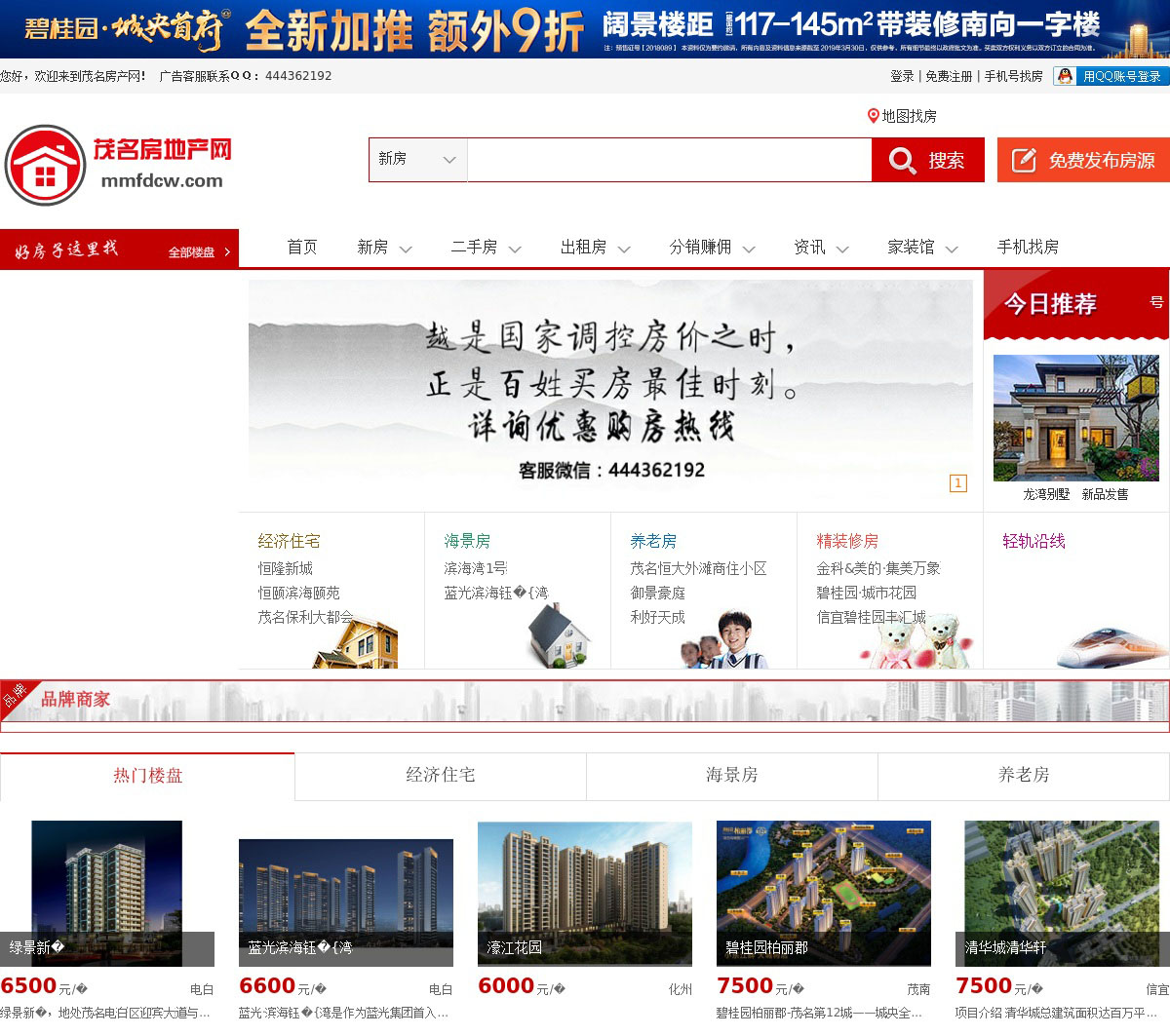Viewport: 1170px width, 1036px height.
Task: Open 手机找房 in navigation bar
Action: 1028,248
